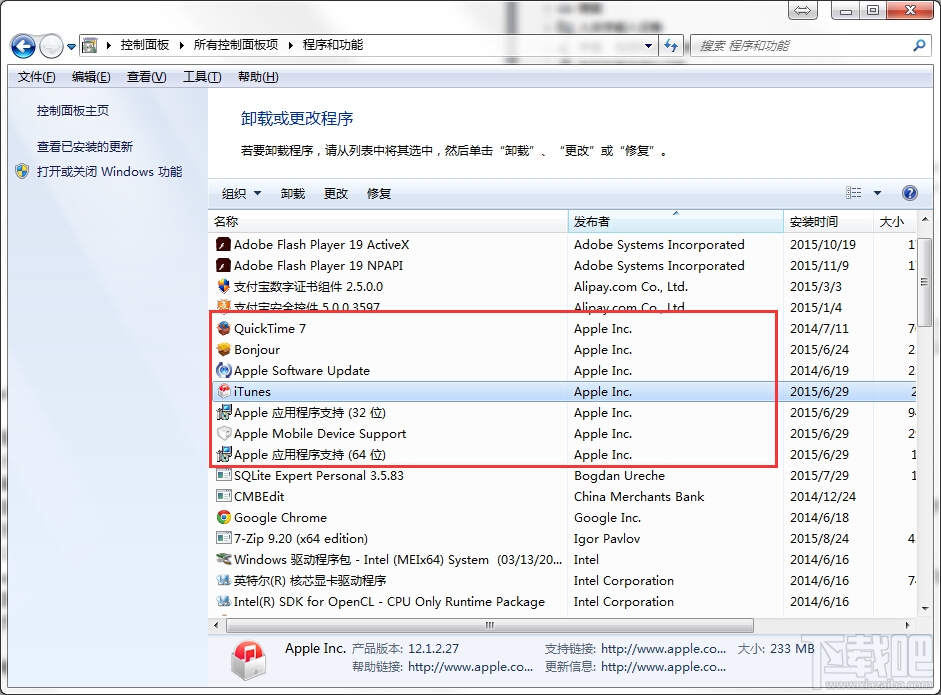Select the Apple Software Update icon
Screen dimensions: 941x695
coord(223,370)
